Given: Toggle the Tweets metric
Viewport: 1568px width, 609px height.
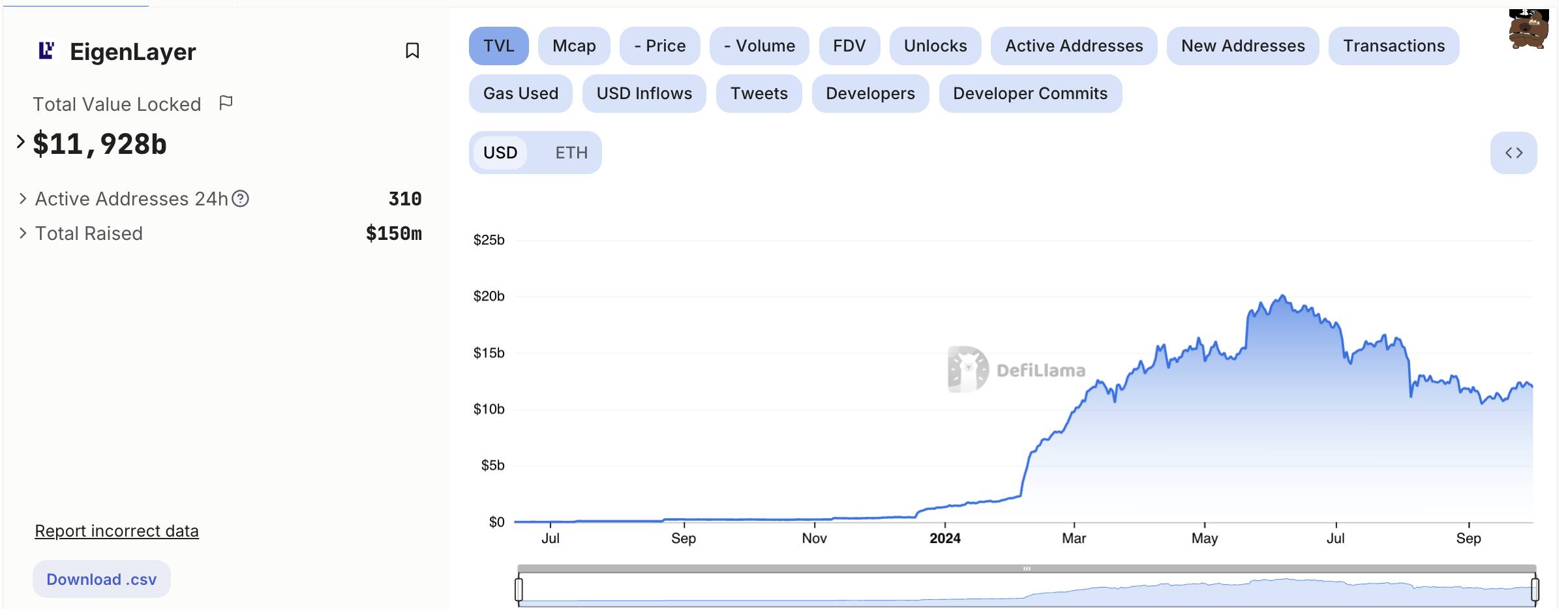Looking at the screenshot, I should coord(759,93).
